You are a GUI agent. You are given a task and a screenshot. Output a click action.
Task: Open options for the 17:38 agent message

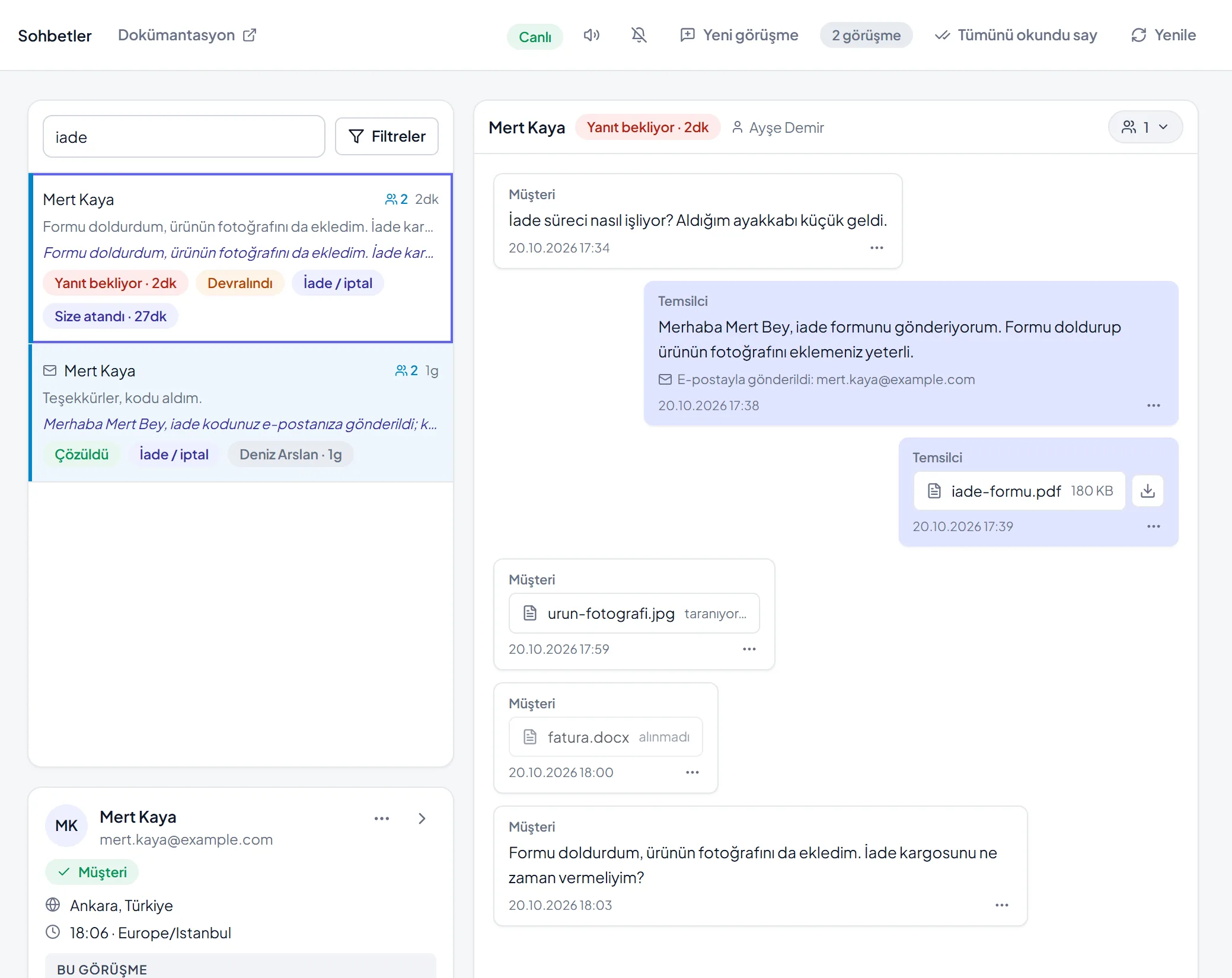point(1153,405)
